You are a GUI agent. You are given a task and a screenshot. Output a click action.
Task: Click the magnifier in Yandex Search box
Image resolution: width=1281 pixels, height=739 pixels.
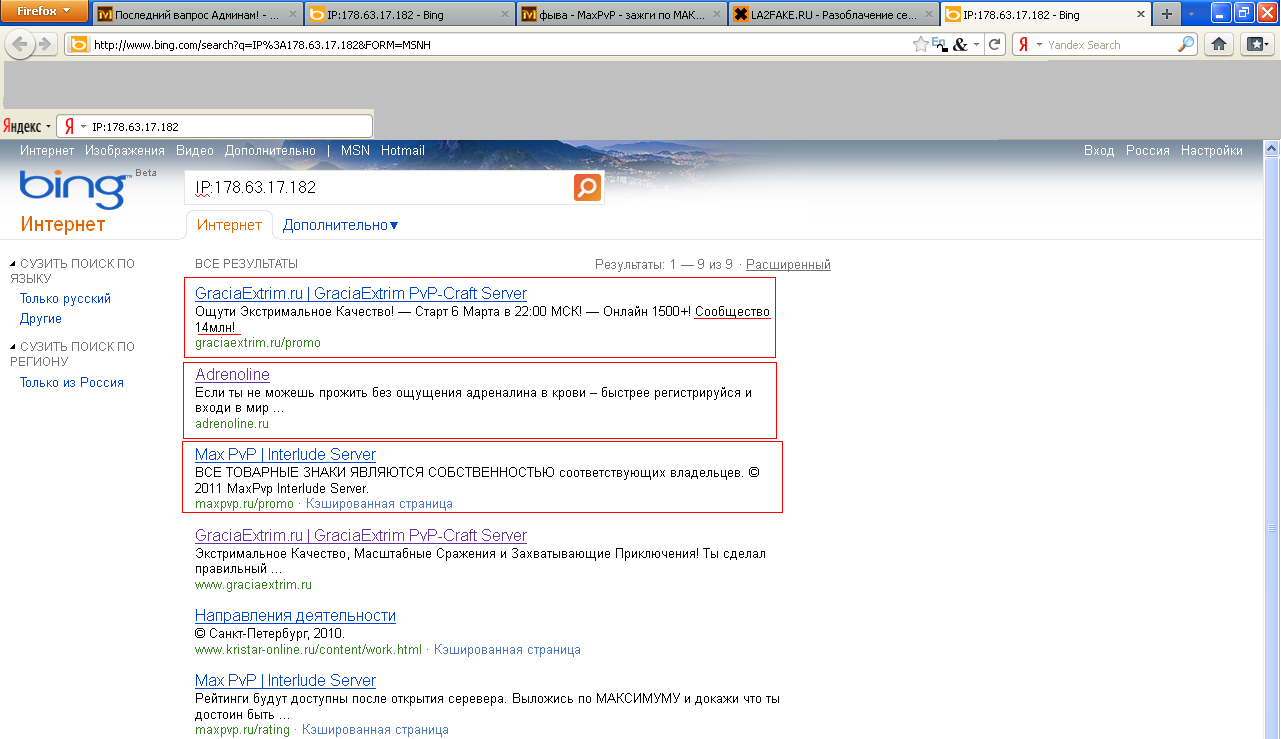click(x=1186, y=45)
